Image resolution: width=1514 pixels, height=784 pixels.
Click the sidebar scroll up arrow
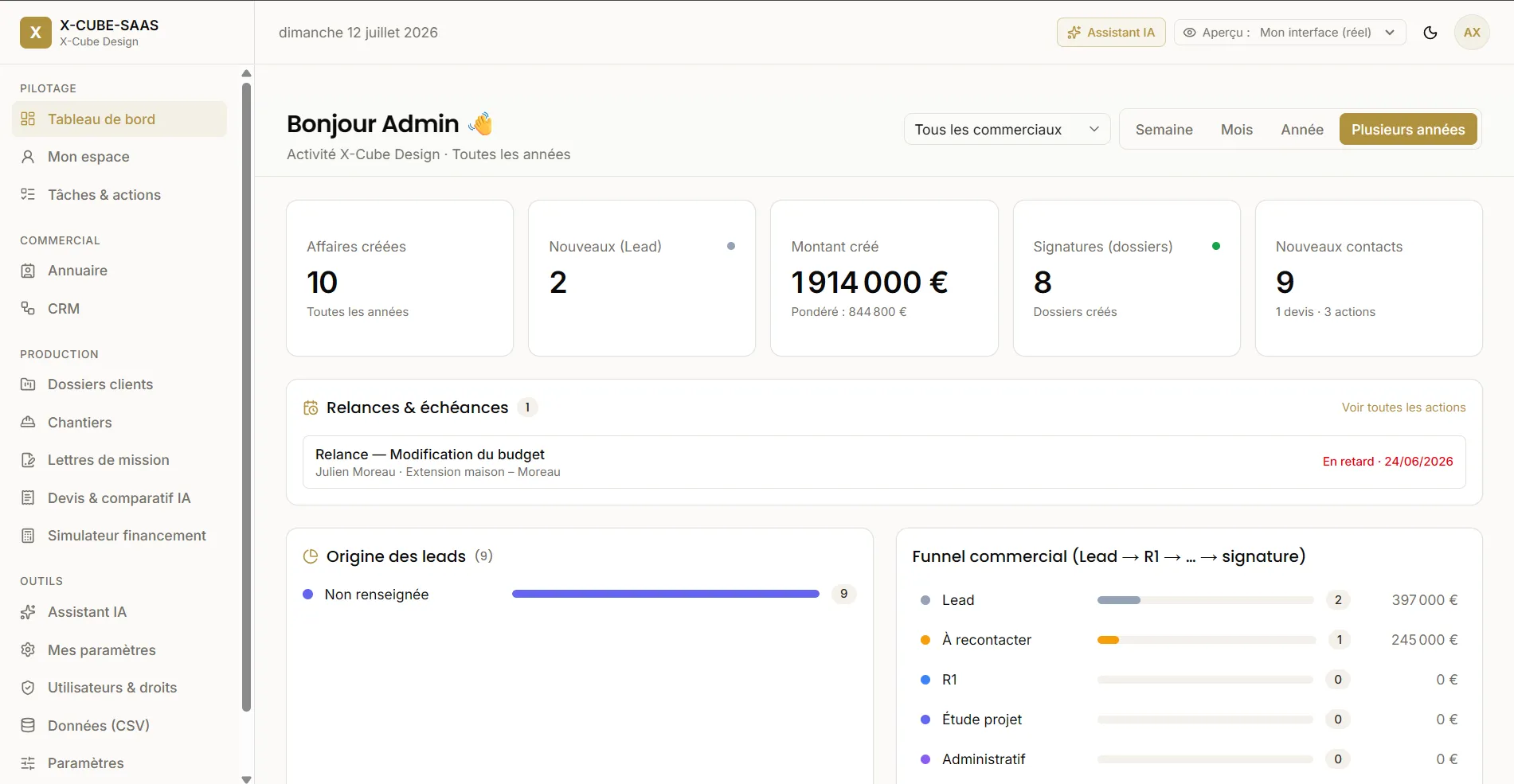click(x=246, y=73)
